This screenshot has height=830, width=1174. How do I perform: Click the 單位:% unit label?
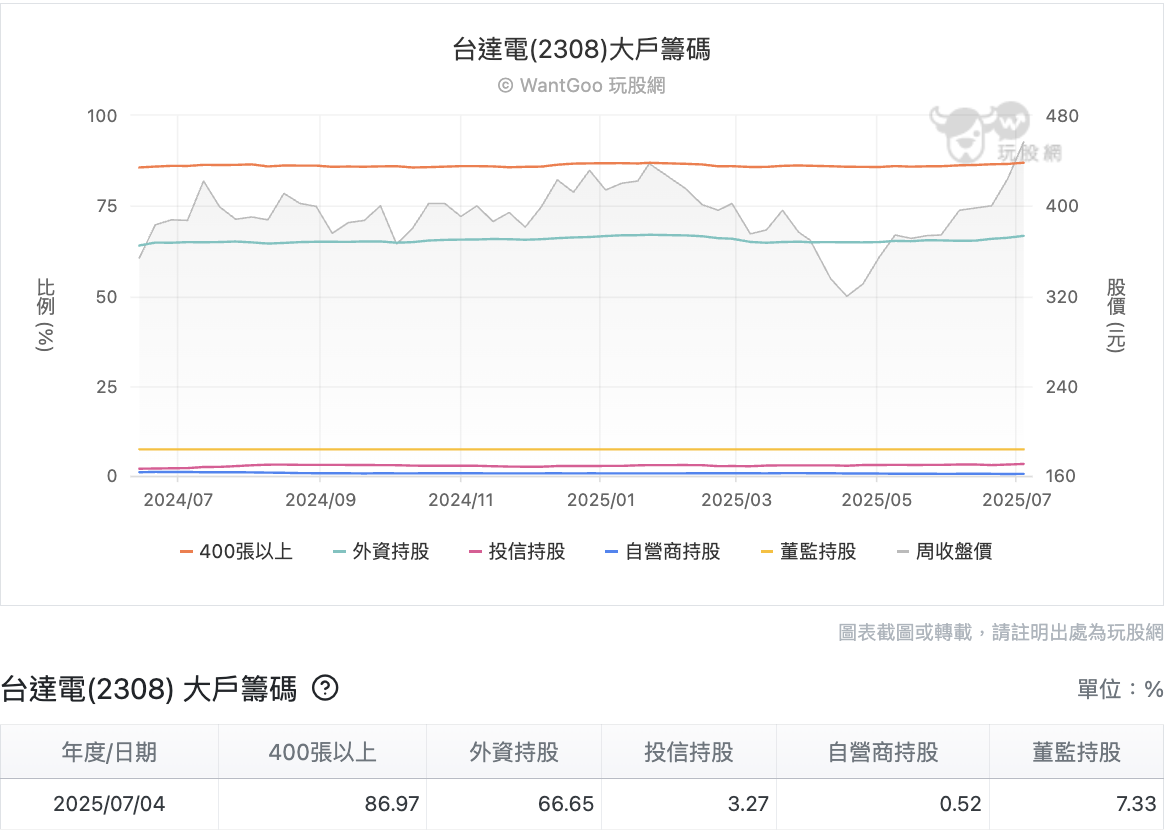1120,689
